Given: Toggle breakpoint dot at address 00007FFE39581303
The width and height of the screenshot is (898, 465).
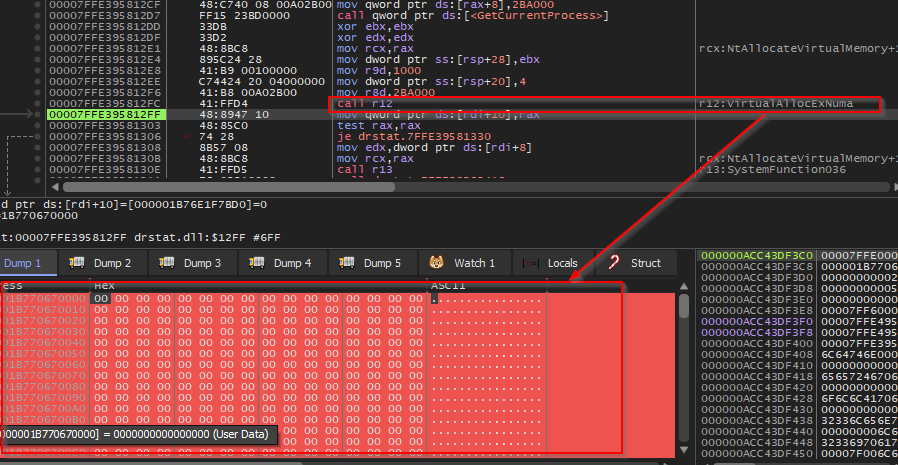Looking at the screenshot, I should [x=39, y=126].
